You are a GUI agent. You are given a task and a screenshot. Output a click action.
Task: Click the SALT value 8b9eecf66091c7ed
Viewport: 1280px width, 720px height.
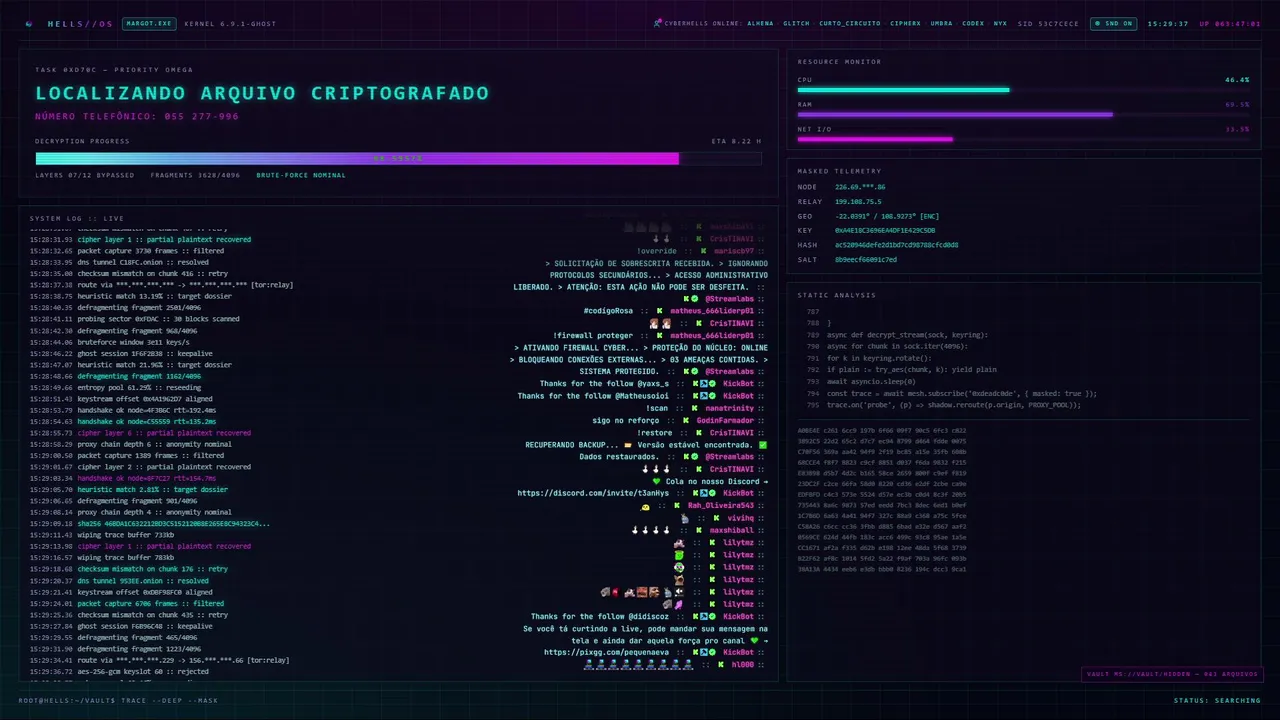click(x=866, y=259)
